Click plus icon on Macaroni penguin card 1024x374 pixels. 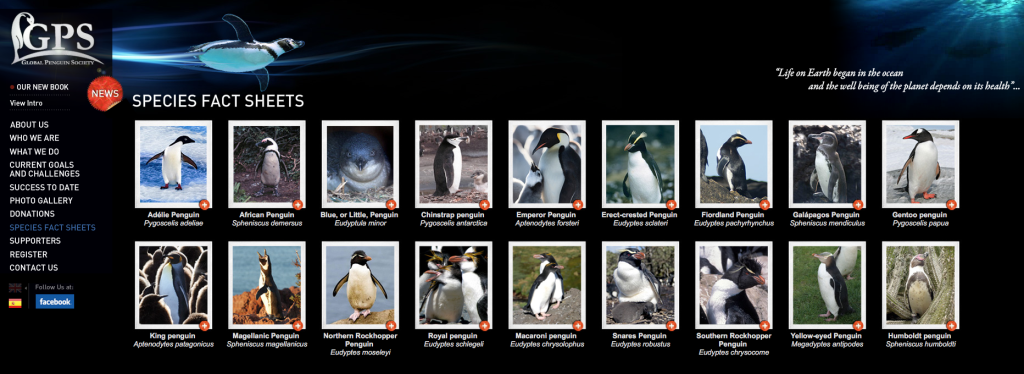point(577,325)
